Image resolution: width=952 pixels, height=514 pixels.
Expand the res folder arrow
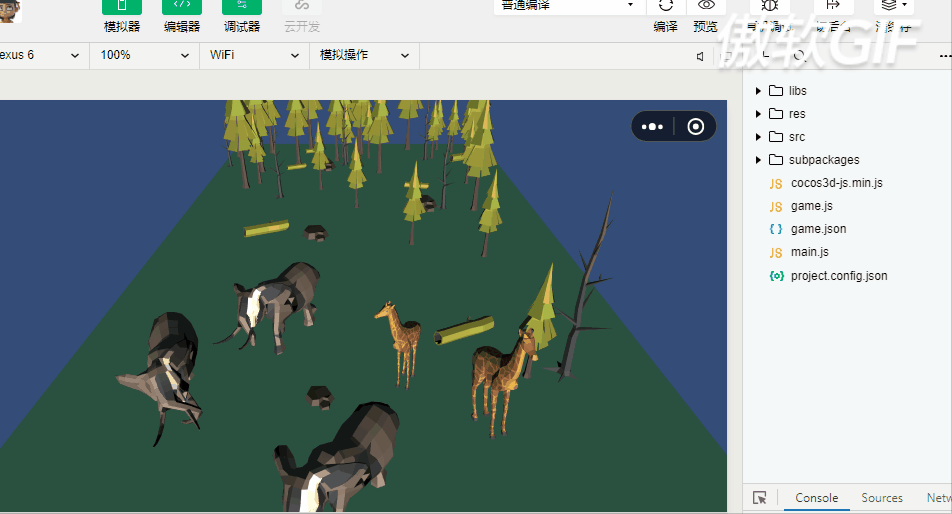point(758,114)
